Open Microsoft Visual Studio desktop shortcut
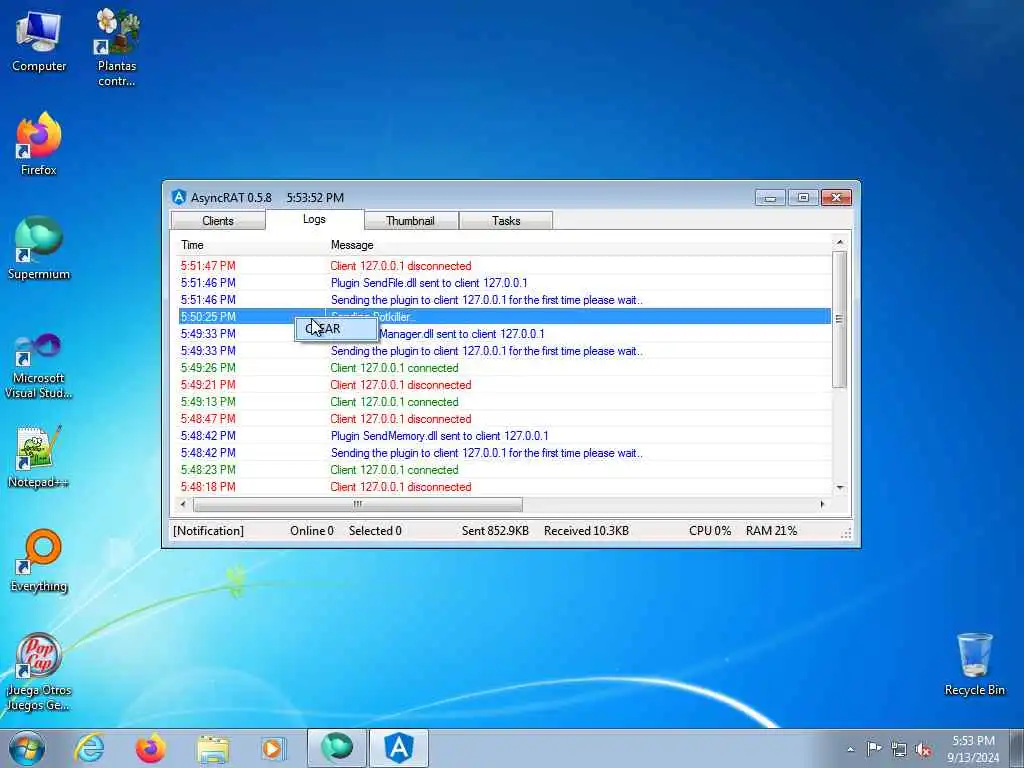The width and height of the screenshot is (1024, 768). point(39,366)
